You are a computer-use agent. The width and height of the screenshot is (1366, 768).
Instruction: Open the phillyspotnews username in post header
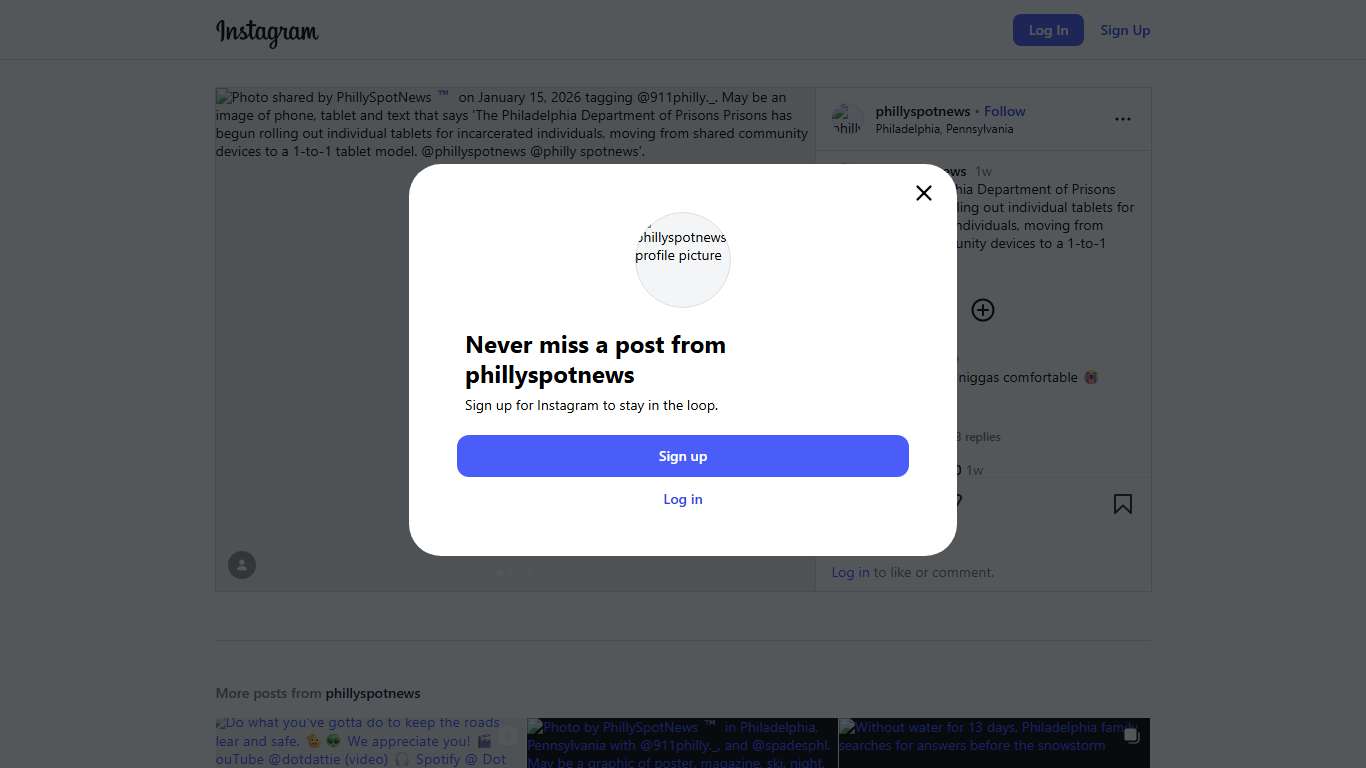[x=922, y=111]
